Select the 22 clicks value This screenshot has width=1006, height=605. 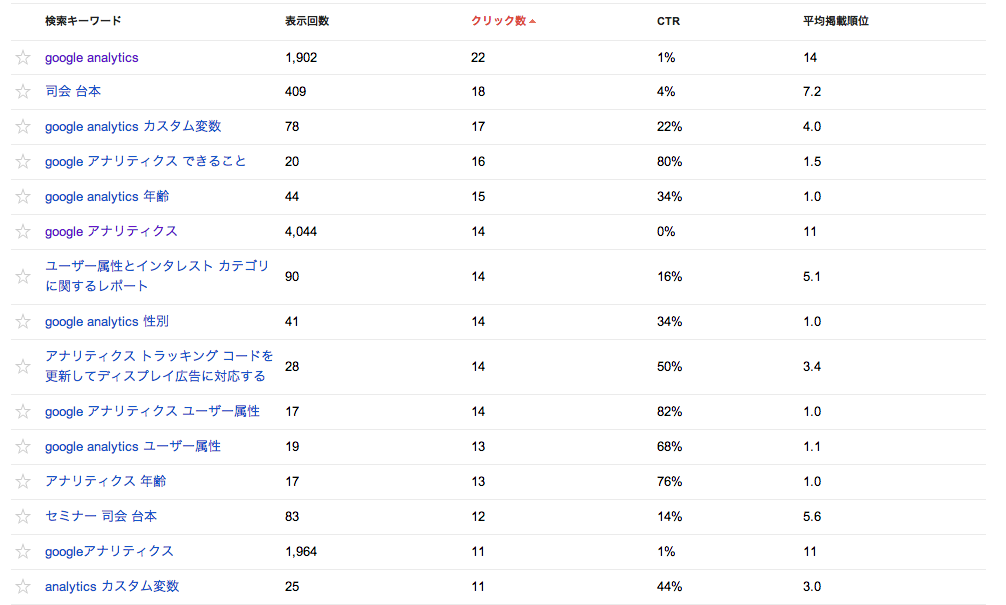(478, 58)
